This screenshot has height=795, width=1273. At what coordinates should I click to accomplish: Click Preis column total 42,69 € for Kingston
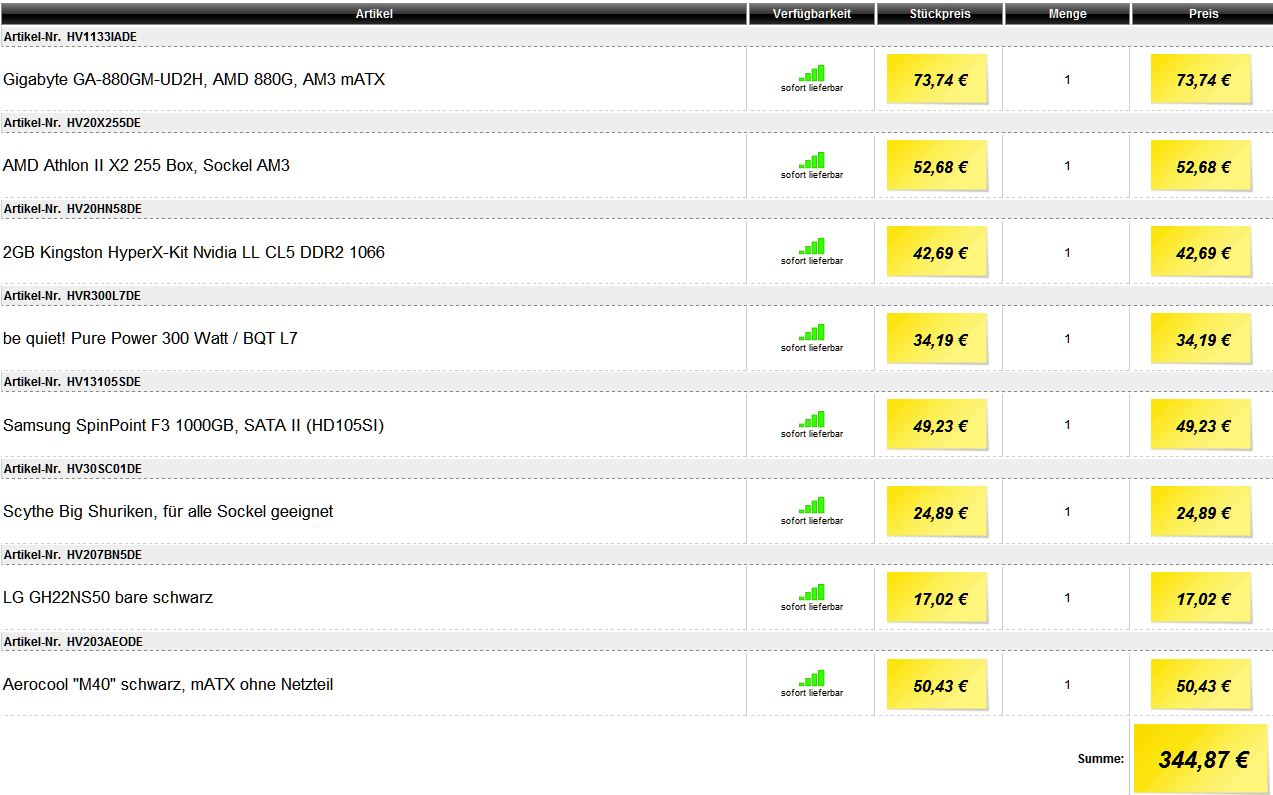1201,252
